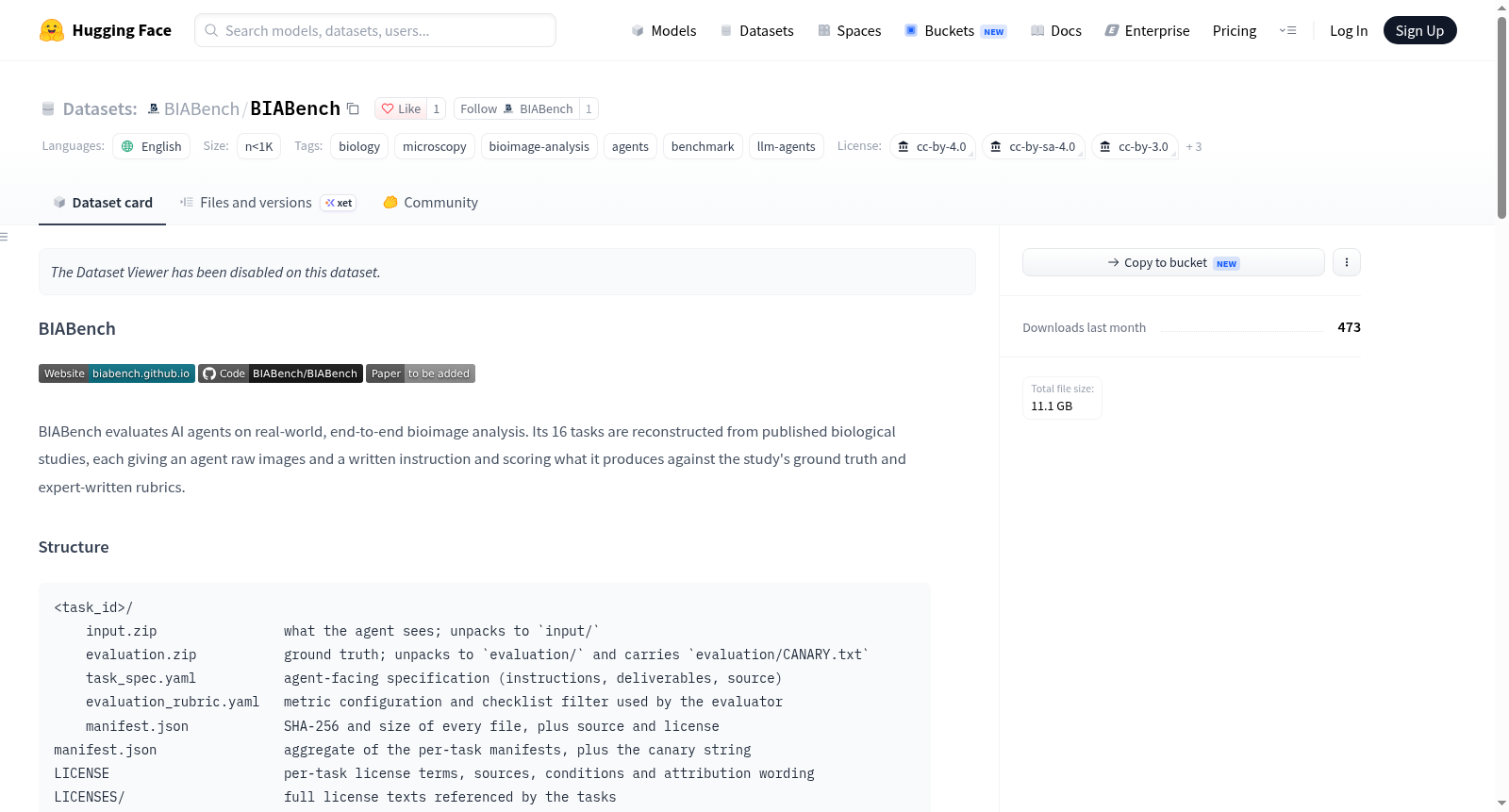Focus the search models and datasets field
Viewport: 1509px width, 812px height.
click(x=375, y=30)
